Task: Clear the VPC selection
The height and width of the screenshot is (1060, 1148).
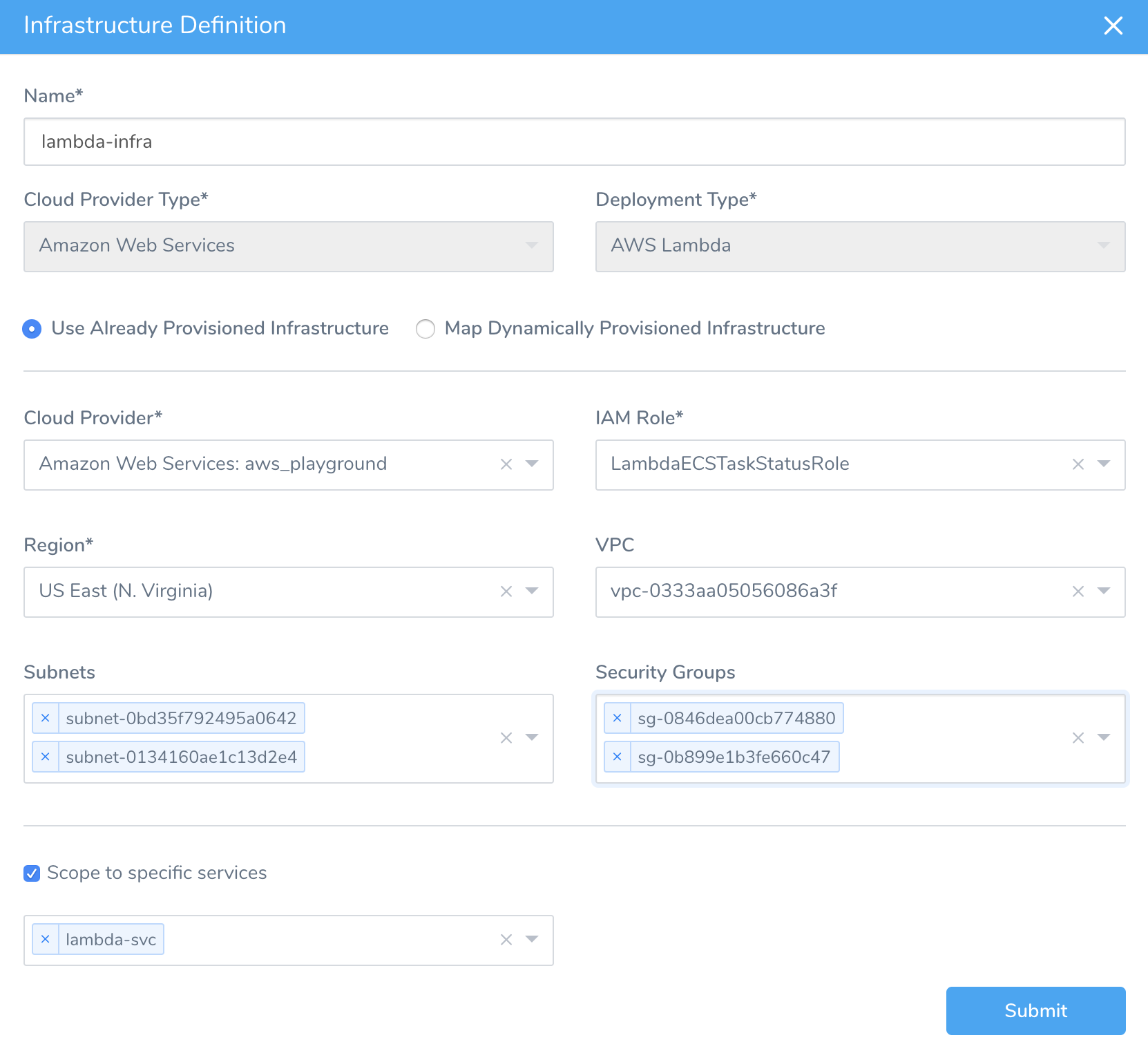Action: (x=1078, y=591)
